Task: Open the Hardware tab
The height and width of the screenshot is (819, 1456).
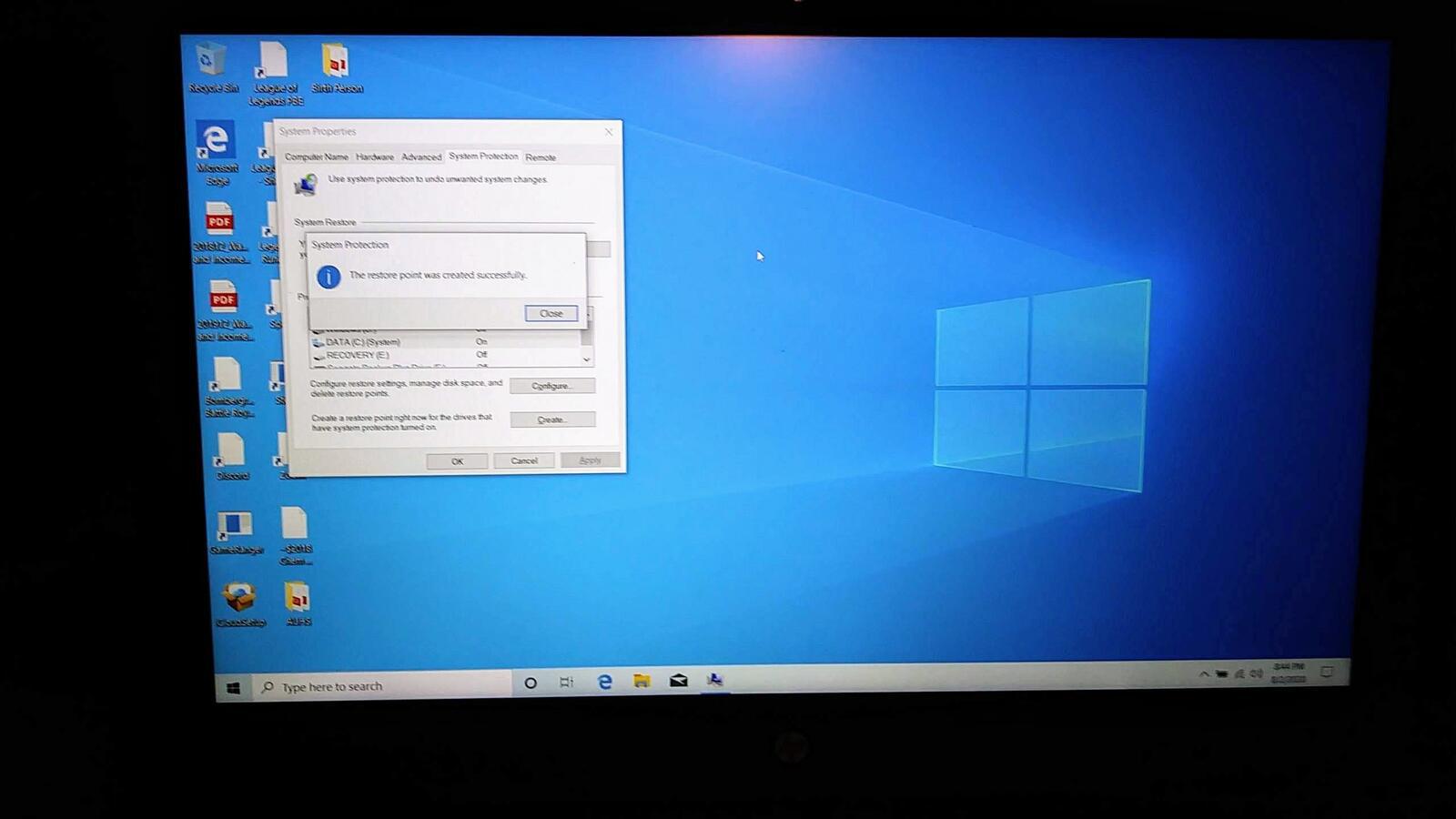Action: point(375,157)
